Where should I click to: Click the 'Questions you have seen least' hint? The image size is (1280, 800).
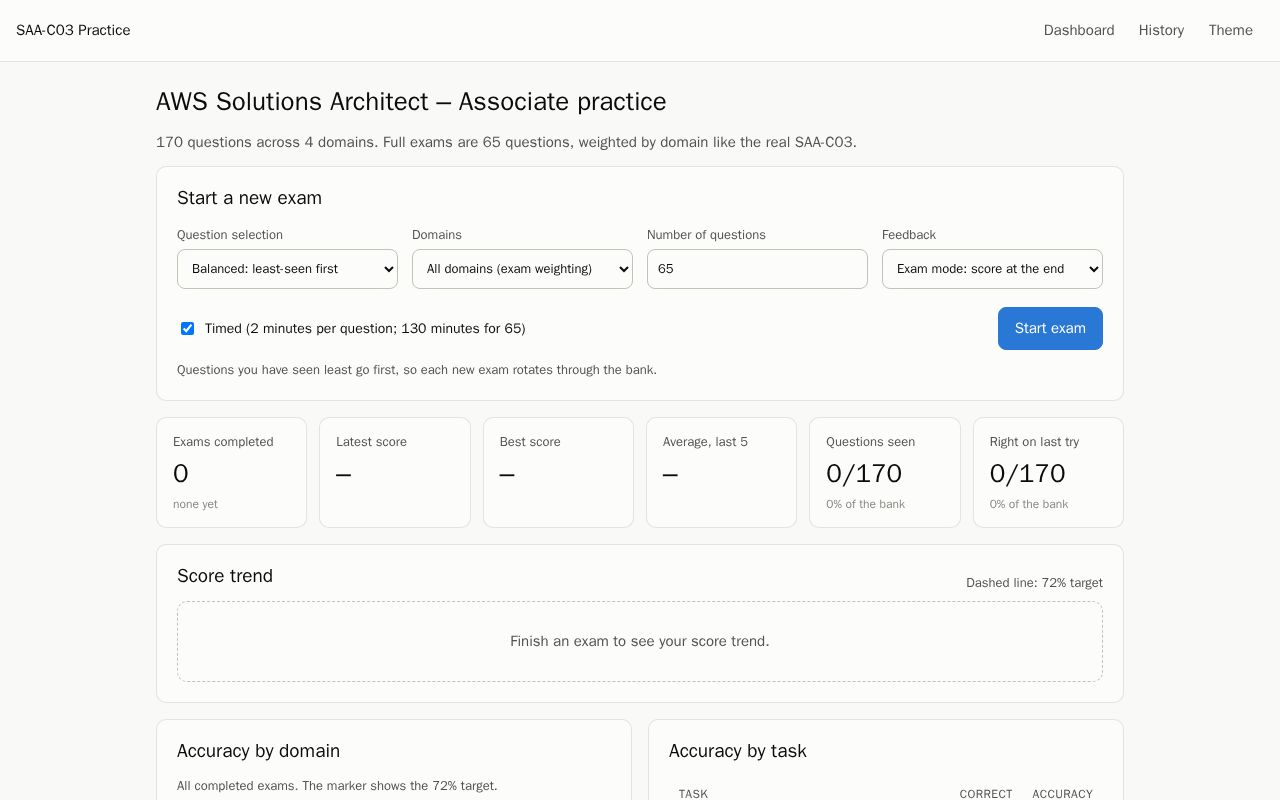417,370
